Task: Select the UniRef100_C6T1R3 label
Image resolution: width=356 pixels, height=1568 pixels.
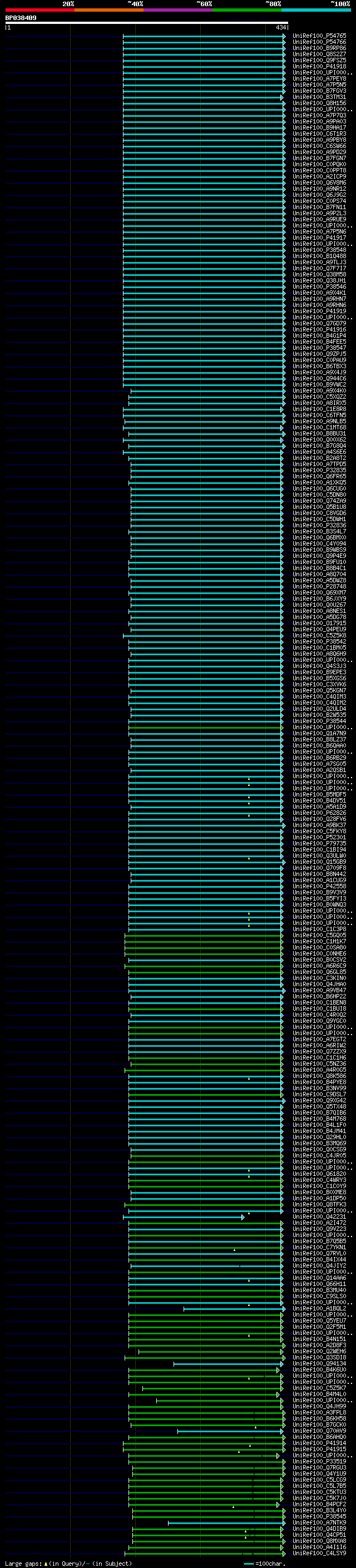Action: 319,134
